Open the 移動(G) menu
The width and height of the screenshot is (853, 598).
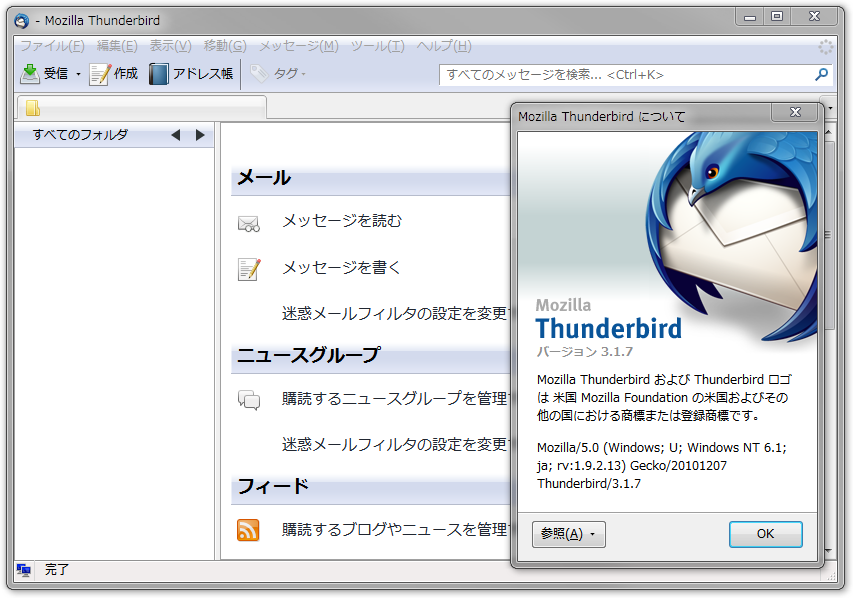pyautogui.click(x=225, y=46)
